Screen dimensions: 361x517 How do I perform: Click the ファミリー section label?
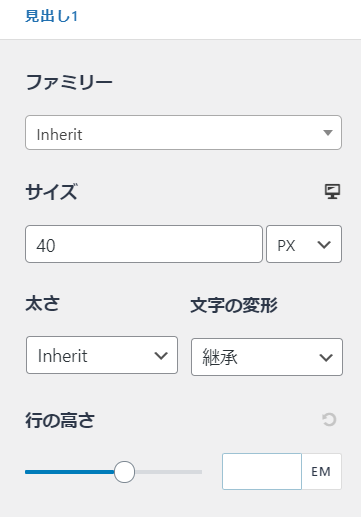coord(69,82)
